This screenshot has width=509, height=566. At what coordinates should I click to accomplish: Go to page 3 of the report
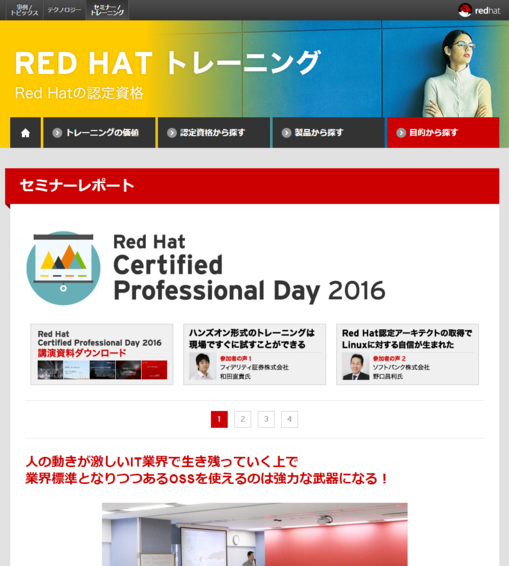(x=266, y=419)
